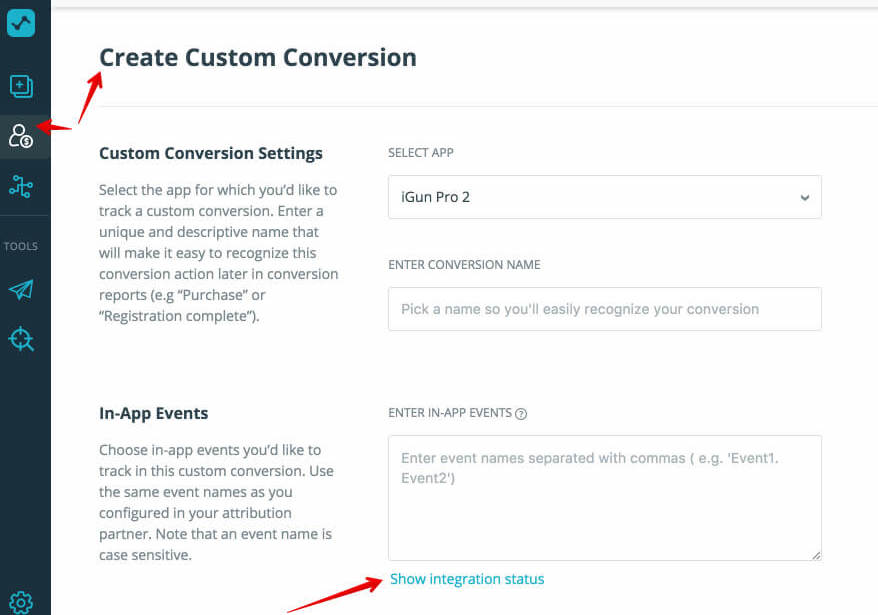
Task: Click Show integration status below the events box
Action: coord(467,579)
